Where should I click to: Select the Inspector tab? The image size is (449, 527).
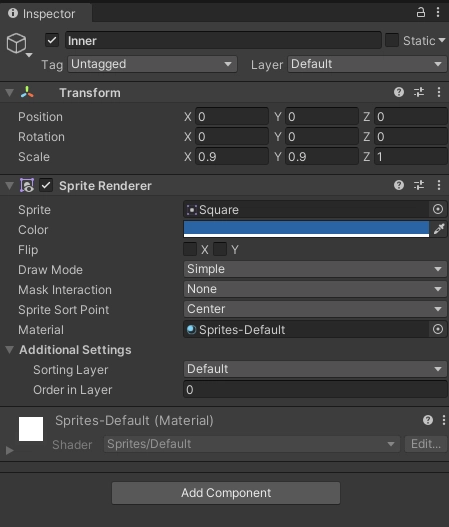(x=45, y=13)
